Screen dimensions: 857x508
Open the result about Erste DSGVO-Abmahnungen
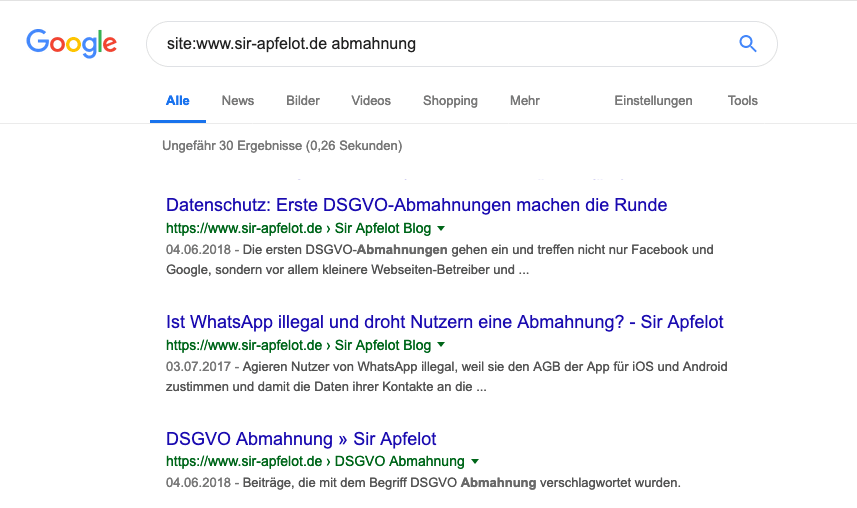(x=416, y=205)
